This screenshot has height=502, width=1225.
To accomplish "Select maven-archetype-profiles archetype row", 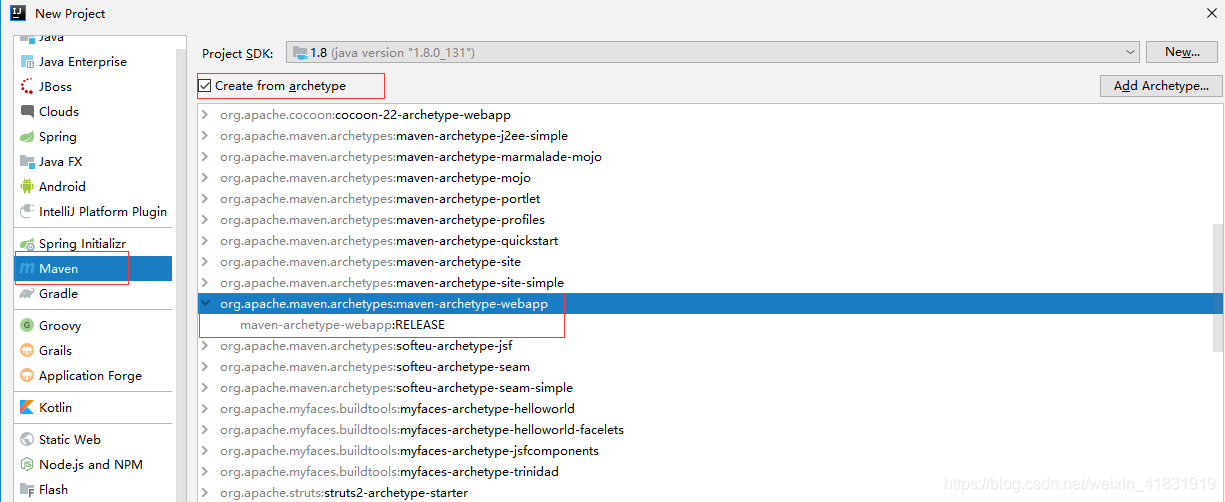I will [x=705, y=220].
